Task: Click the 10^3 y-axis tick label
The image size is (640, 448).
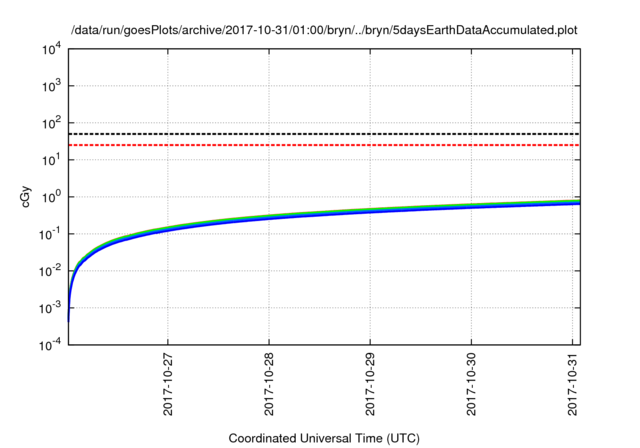Action: [51, 86]
